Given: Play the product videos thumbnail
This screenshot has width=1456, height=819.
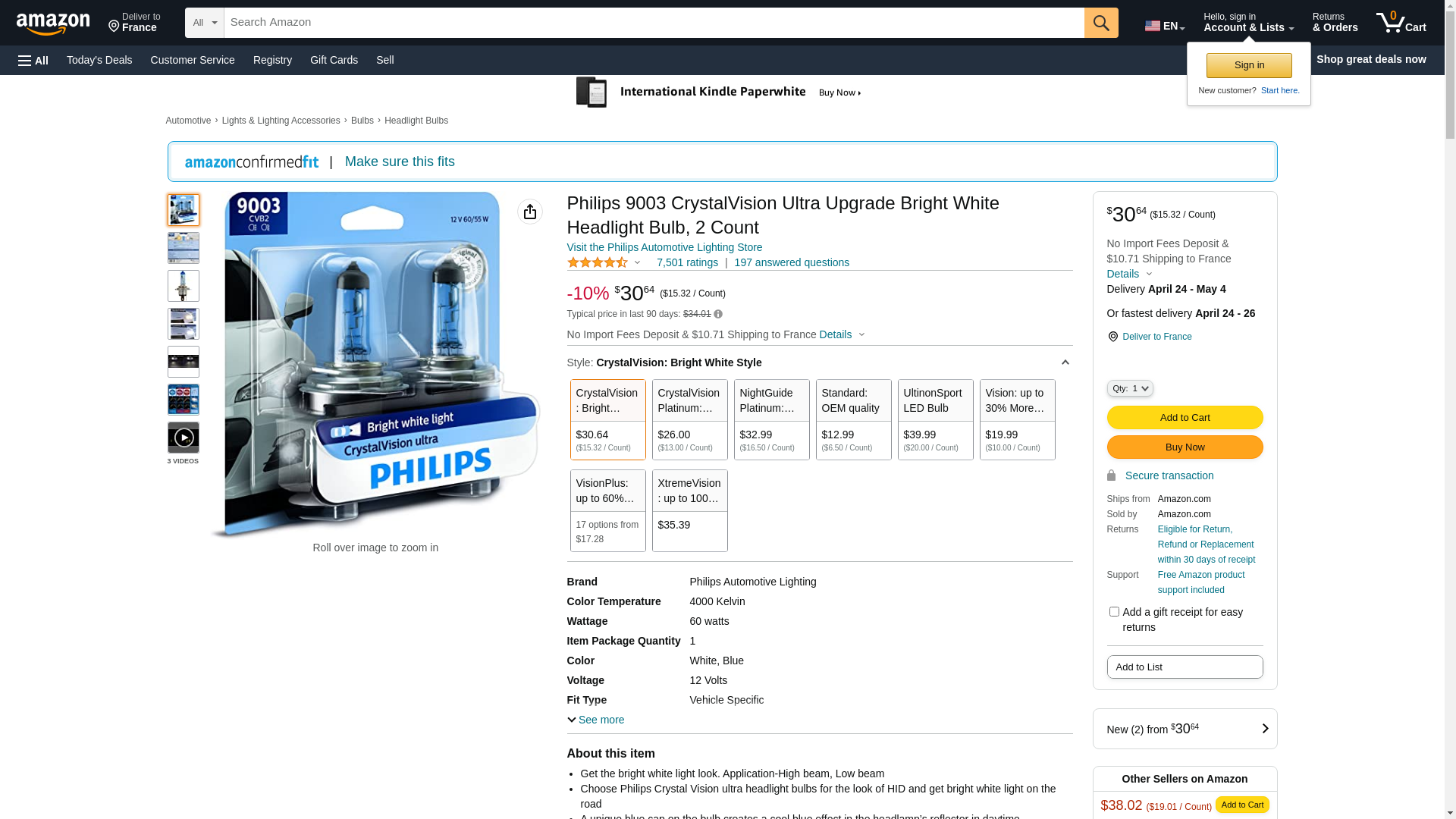Looking at the screenshot, I should (x=184, y=438).
